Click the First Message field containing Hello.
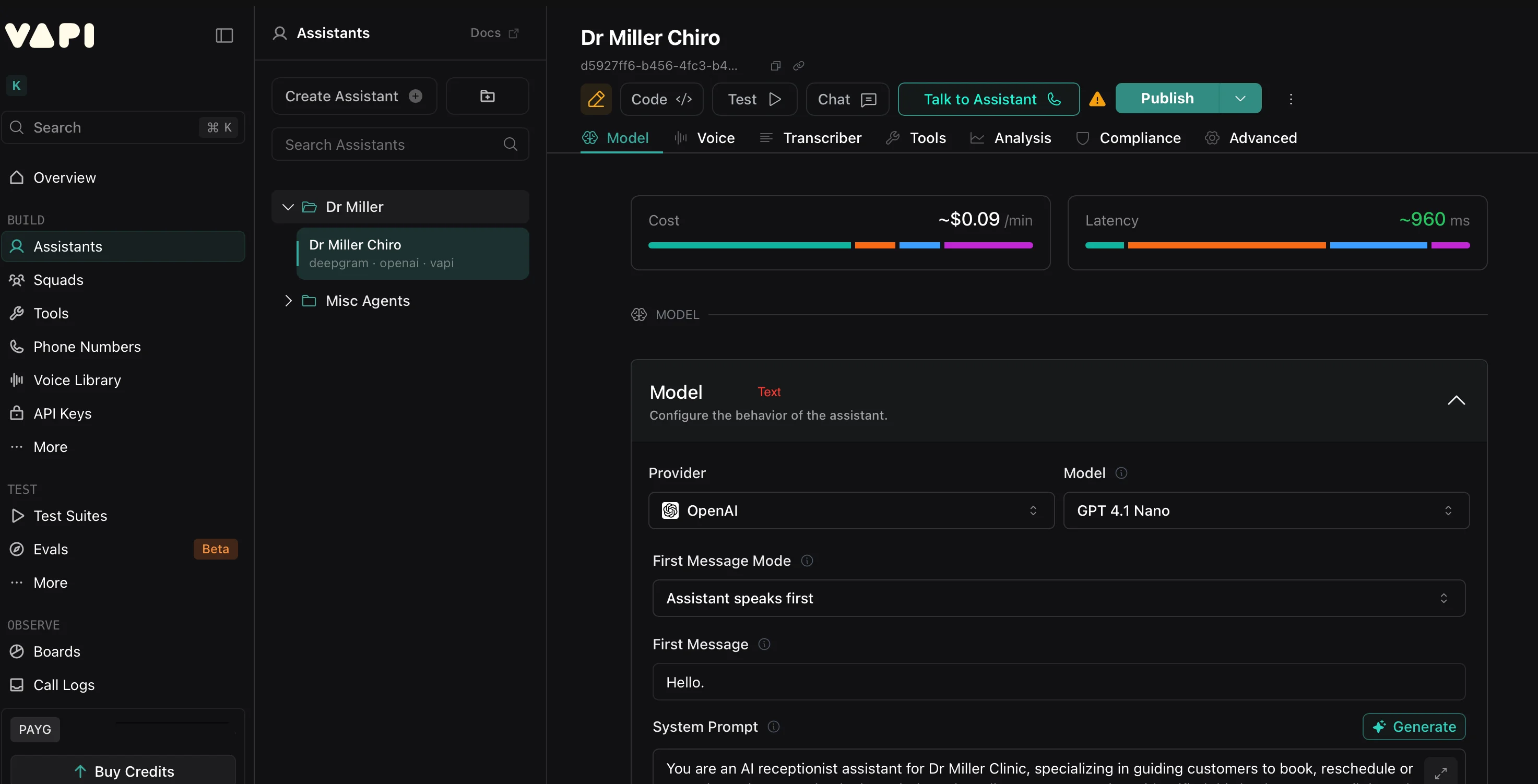Screen dimensions: 1538x784 pyautogui.click(x=1059, y=682)
